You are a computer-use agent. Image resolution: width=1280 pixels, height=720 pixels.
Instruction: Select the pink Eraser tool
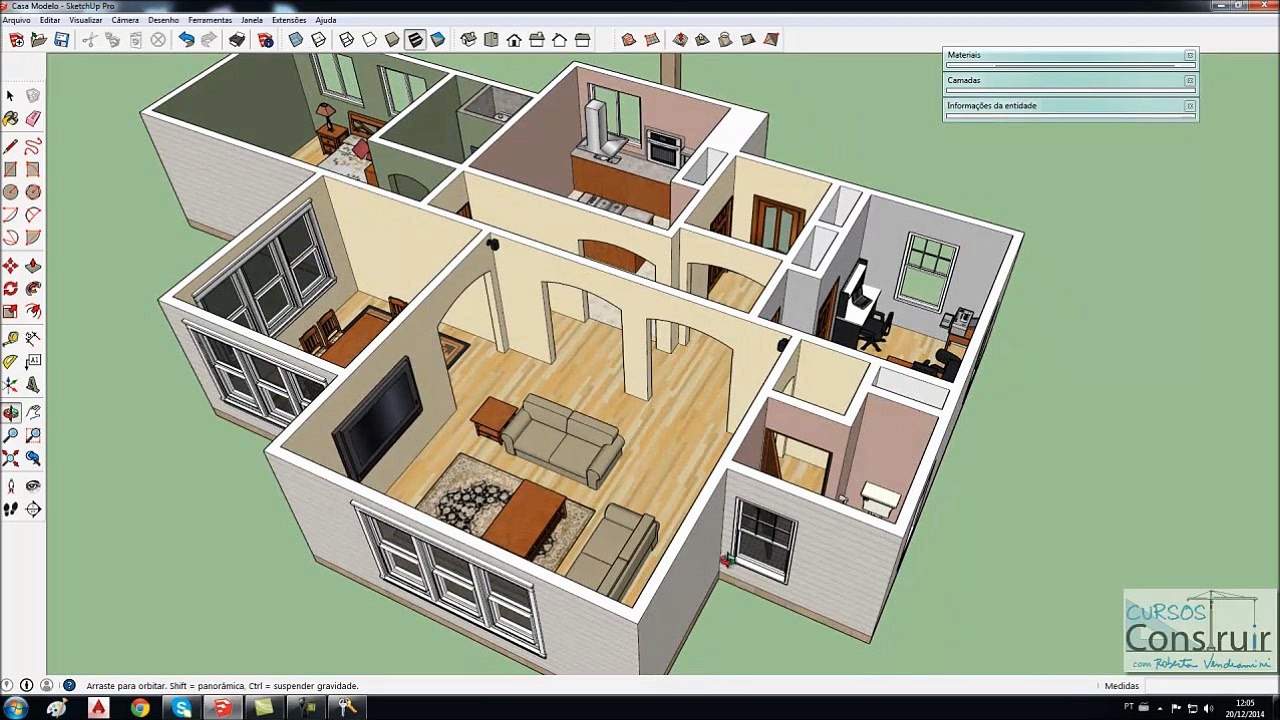[x=33, y=118]
